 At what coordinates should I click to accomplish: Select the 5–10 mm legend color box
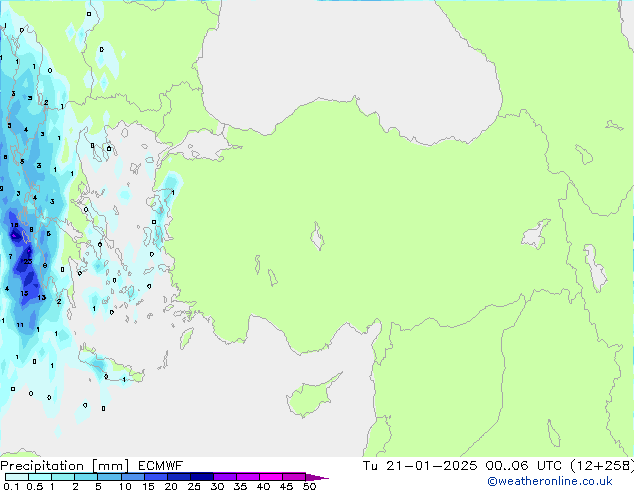click(109, 477)
